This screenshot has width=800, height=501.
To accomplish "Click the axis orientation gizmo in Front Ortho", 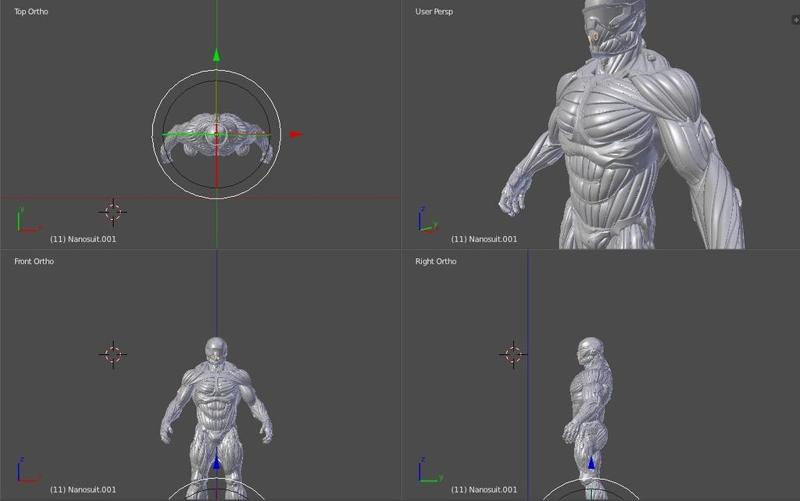I will click(28, 470).
